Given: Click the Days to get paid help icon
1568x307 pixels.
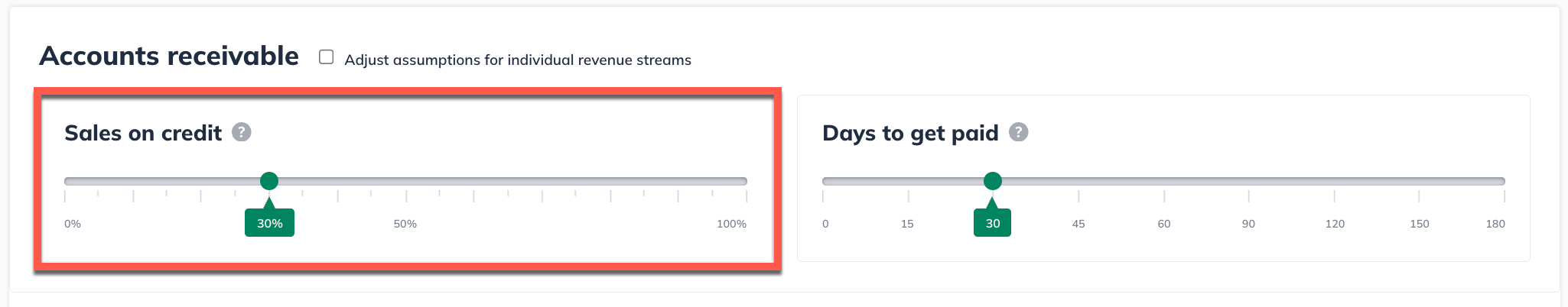Looking at the screenshot, I should coord(1018,132).
